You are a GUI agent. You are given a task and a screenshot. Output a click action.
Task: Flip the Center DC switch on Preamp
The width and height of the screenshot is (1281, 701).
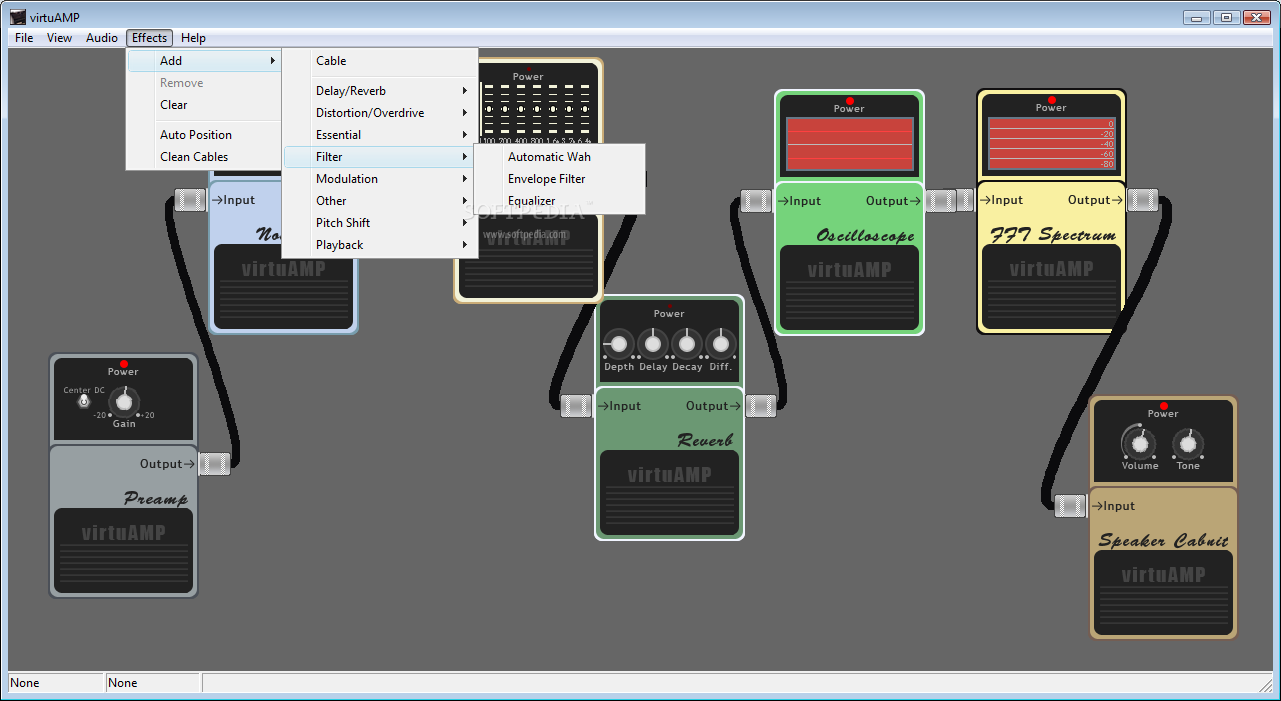84,401
